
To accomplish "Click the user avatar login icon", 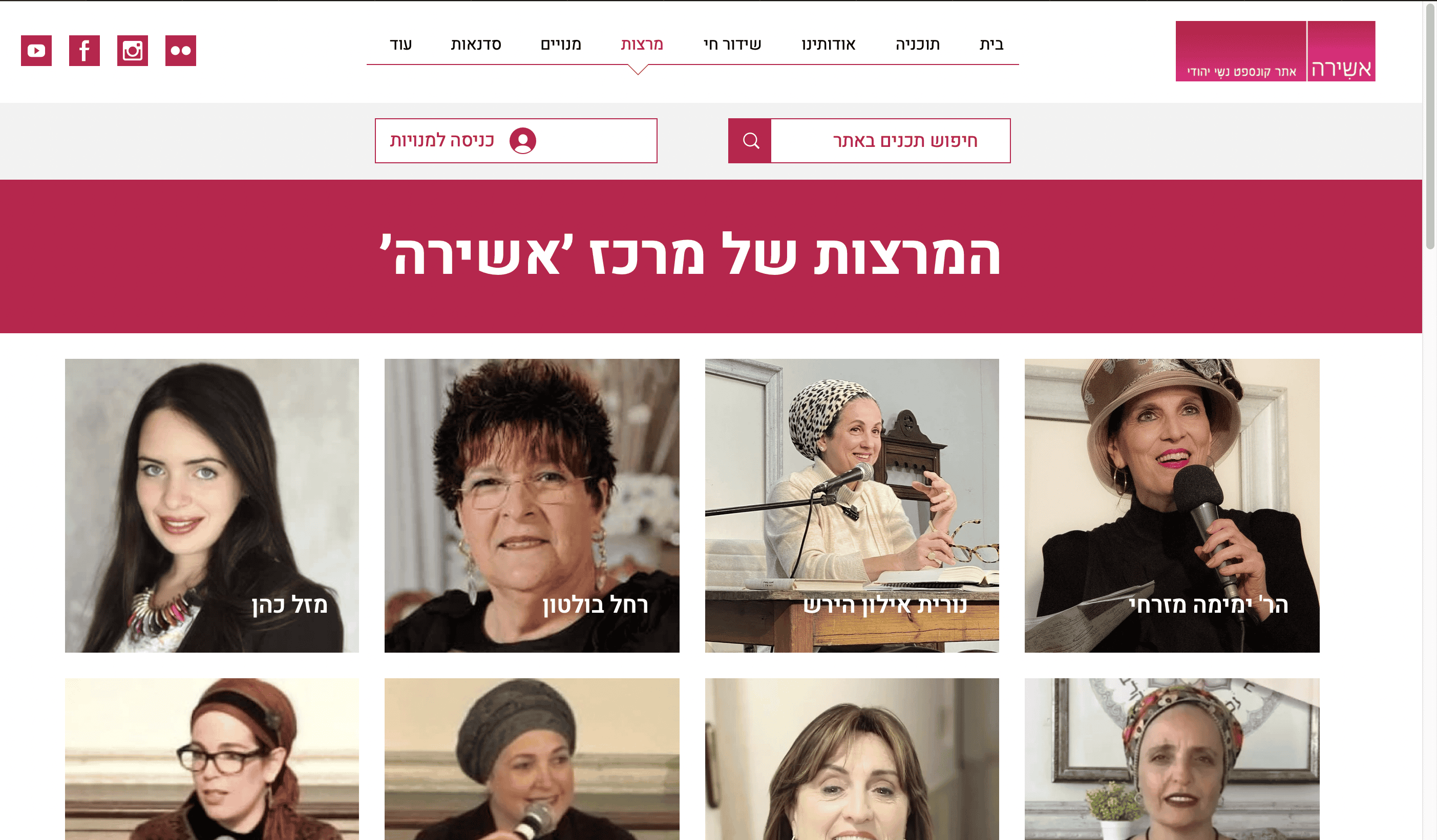I will click(523, 141).
